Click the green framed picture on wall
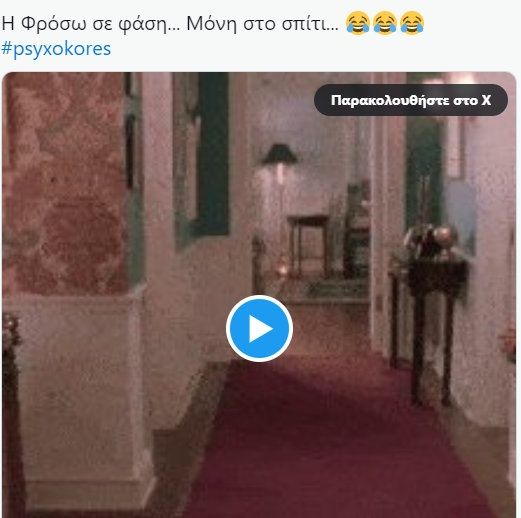521x518 pixels. click(x=202, y=157)
